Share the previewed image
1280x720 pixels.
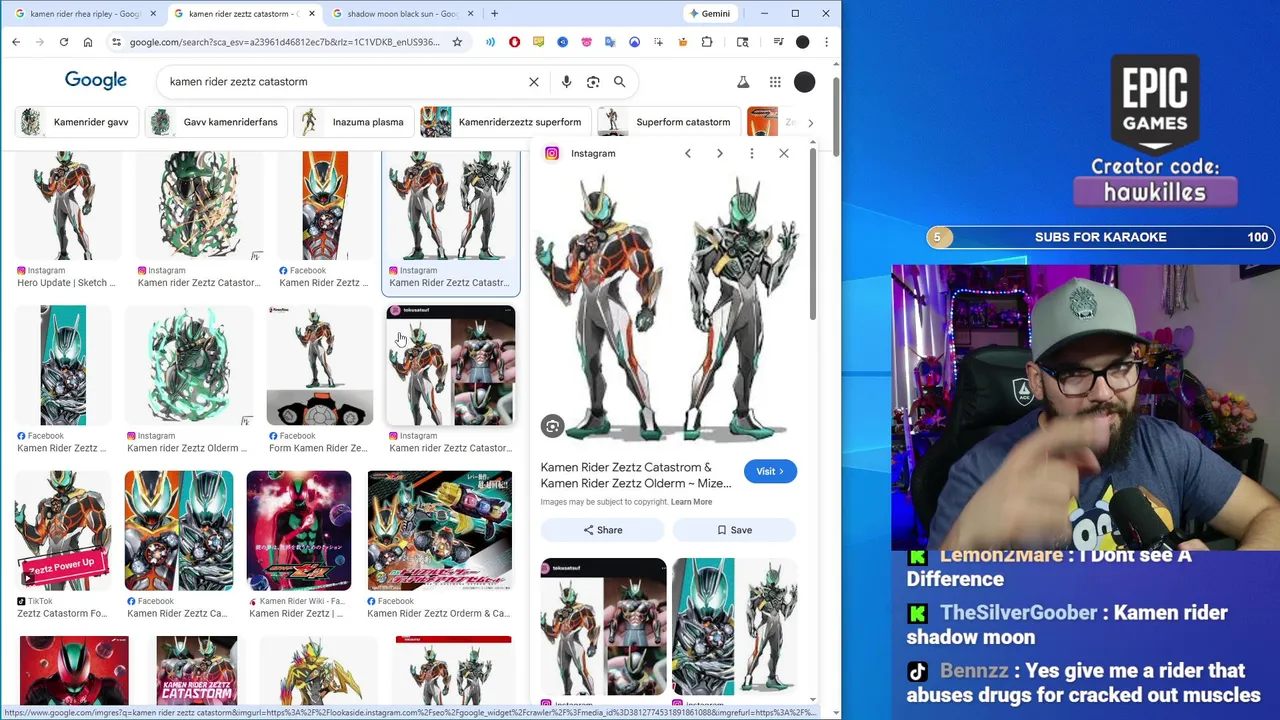[x=603, y=530]
